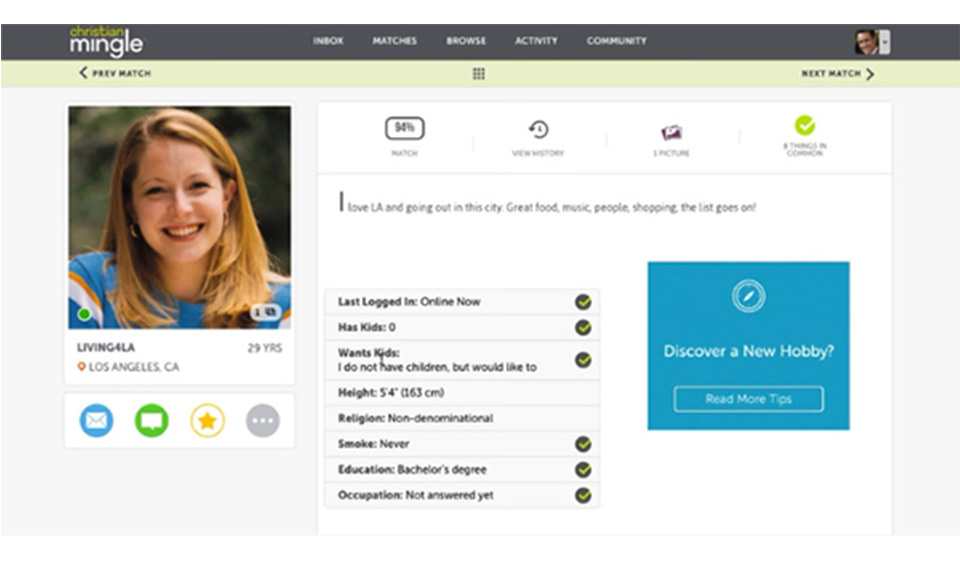This screenshot has height=561, width=960.
Task: Toggle the checkmark beside Last Logged In
Action: click(x=583, y=301)
